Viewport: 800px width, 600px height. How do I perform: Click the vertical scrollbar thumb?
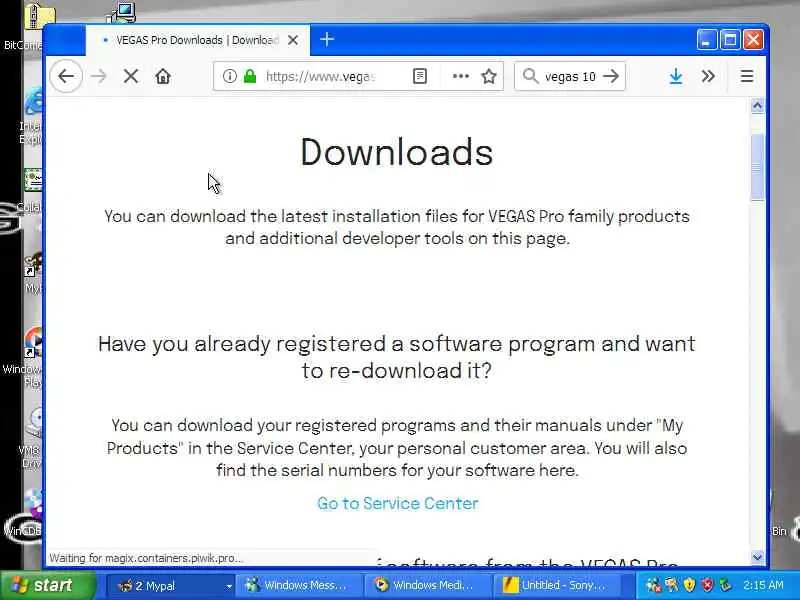[758, 167]
